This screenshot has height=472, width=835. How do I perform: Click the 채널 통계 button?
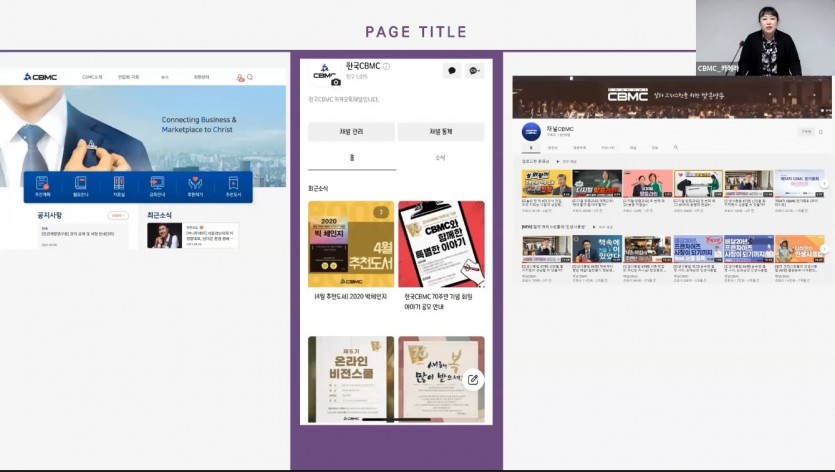pyautogui.click(x=441, y=132)
